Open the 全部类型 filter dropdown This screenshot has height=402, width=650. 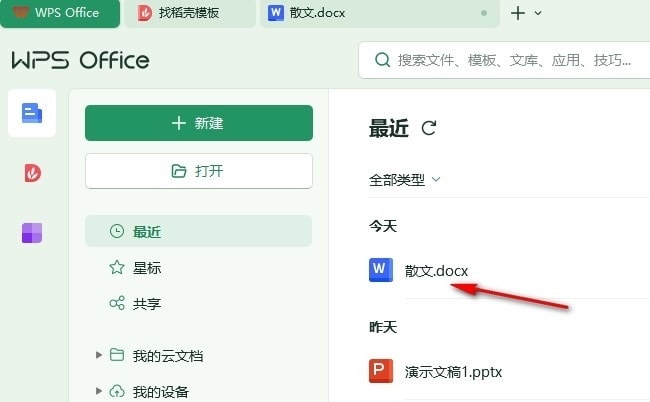coord(404,180)
